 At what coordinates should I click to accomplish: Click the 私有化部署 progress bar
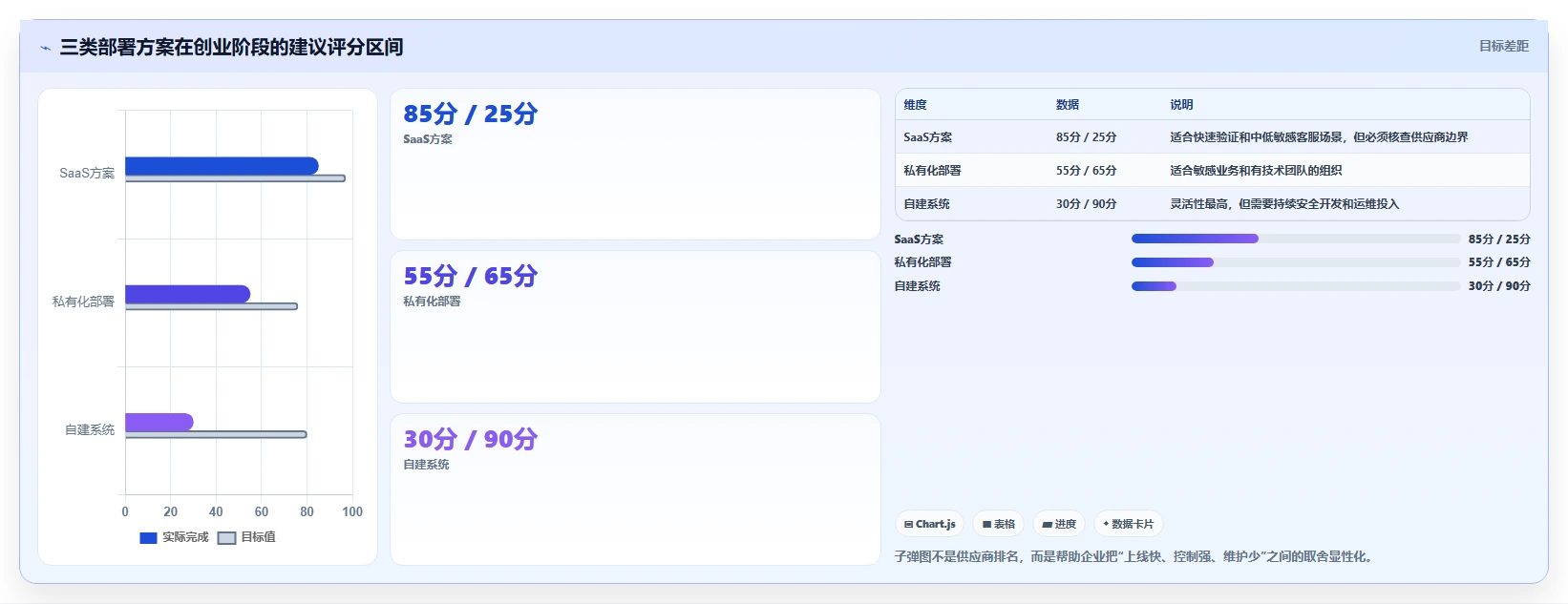point(1296,262)
